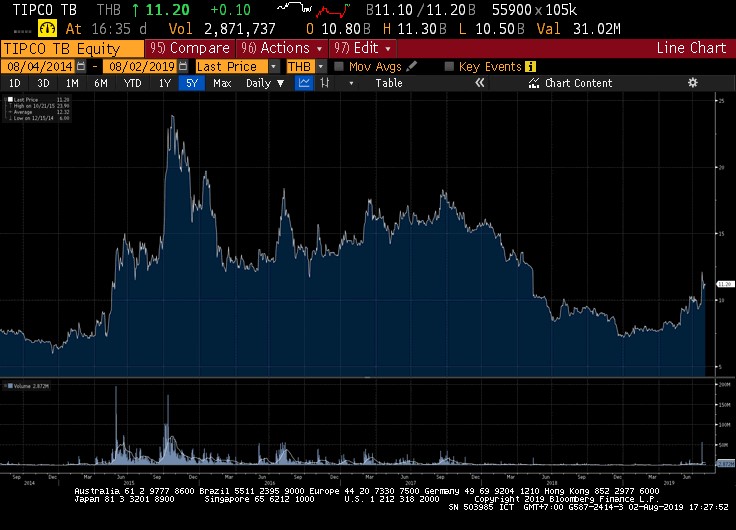Click the High on 10/21/15 legend row
Viewport: 736px width, 530px height.
click(x=39, y=106)
